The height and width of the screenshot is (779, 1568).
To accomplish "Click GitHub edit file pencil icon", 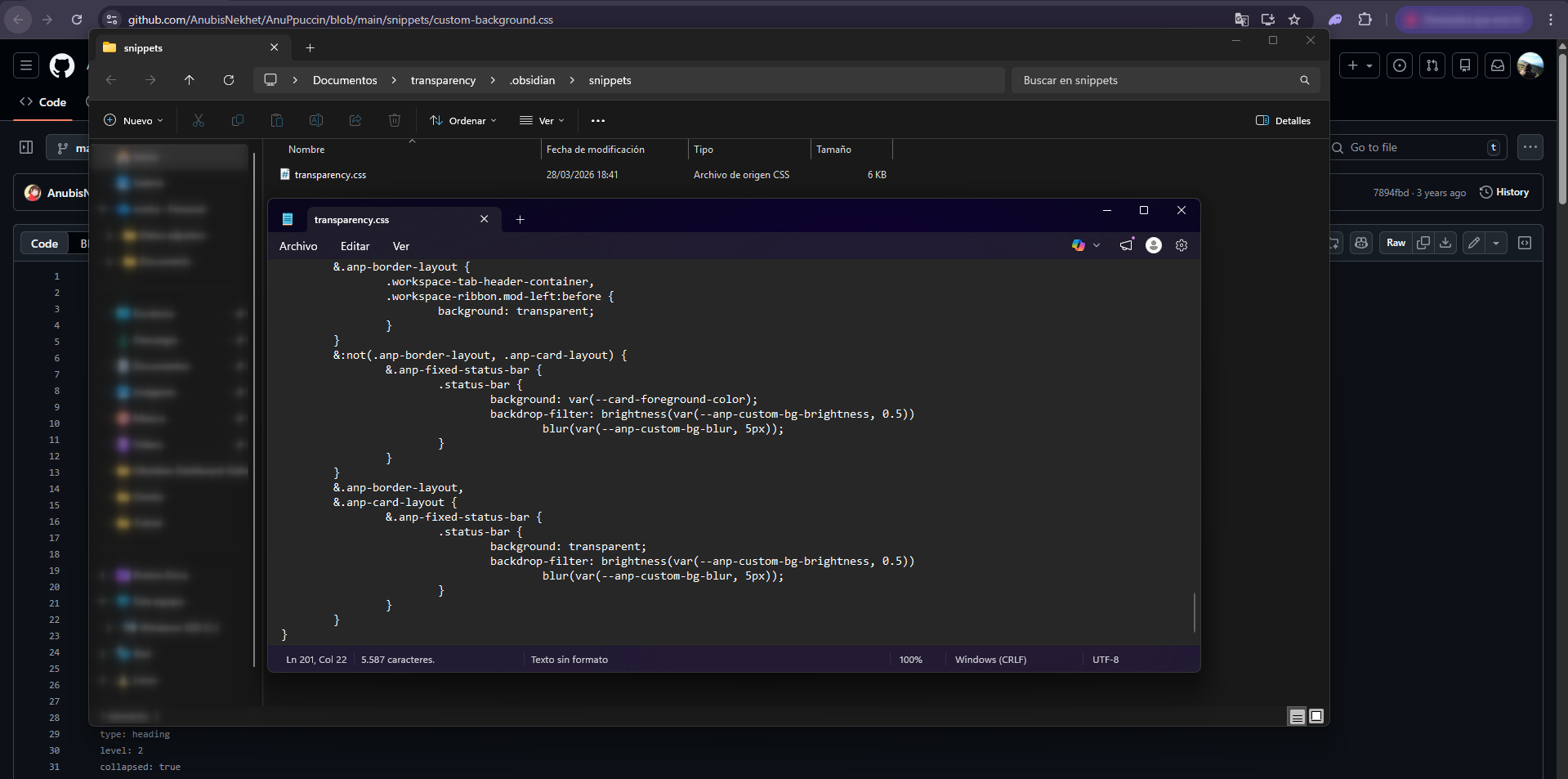I will point(1473,243).
